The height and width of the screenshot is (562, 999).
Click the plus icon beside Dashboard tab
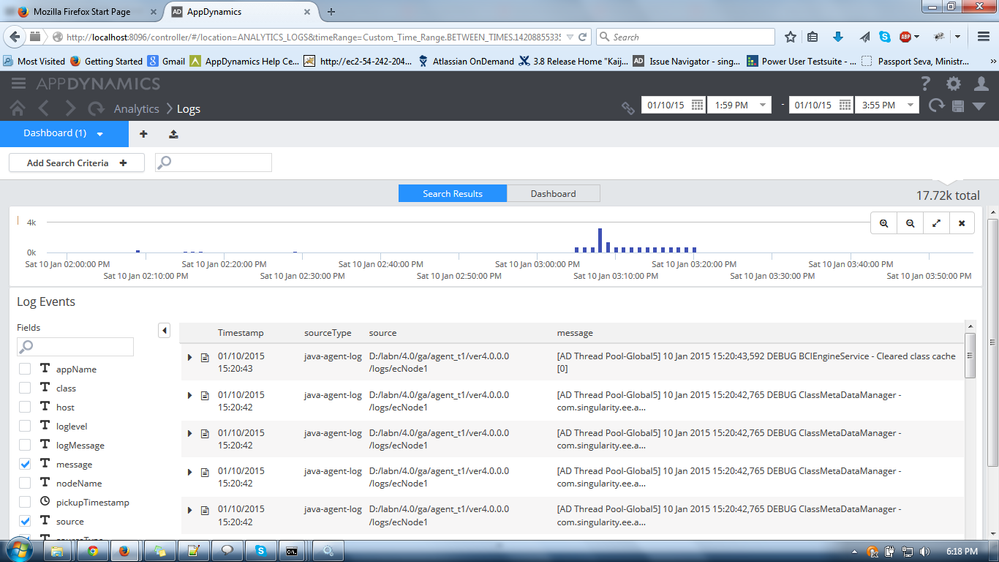(143, 134)
